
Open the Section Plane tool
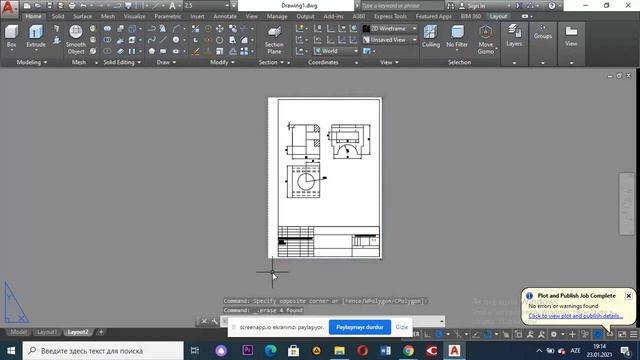pyautogui.click(x=274, y=40)
